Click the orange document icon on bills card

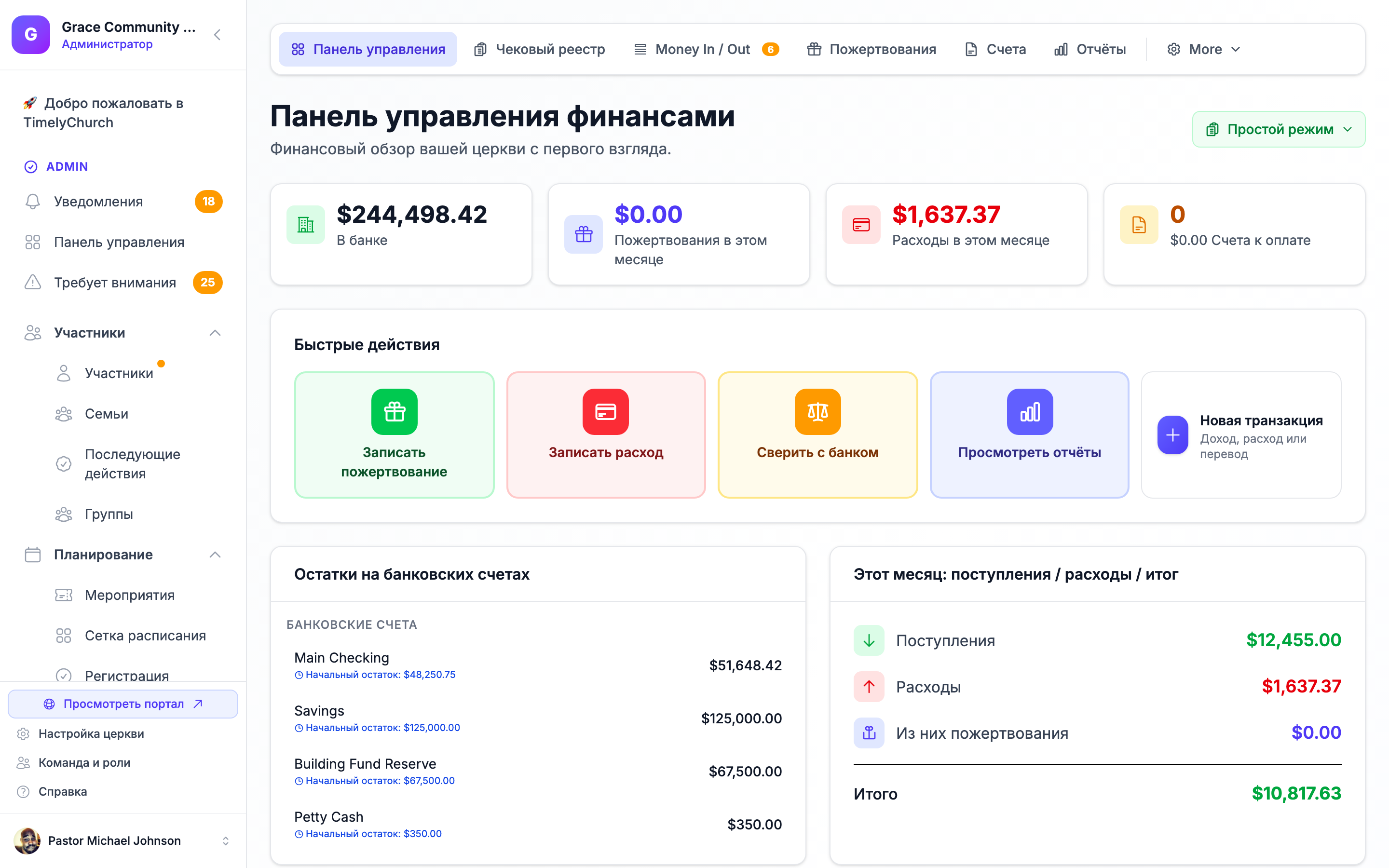1139,224
